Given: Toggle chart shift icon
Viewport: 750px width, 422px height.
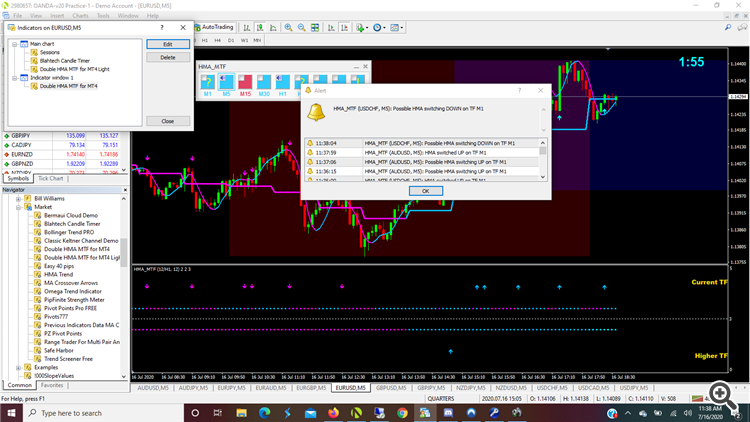Looking at the screenshot, I should [x=344, y=28].
